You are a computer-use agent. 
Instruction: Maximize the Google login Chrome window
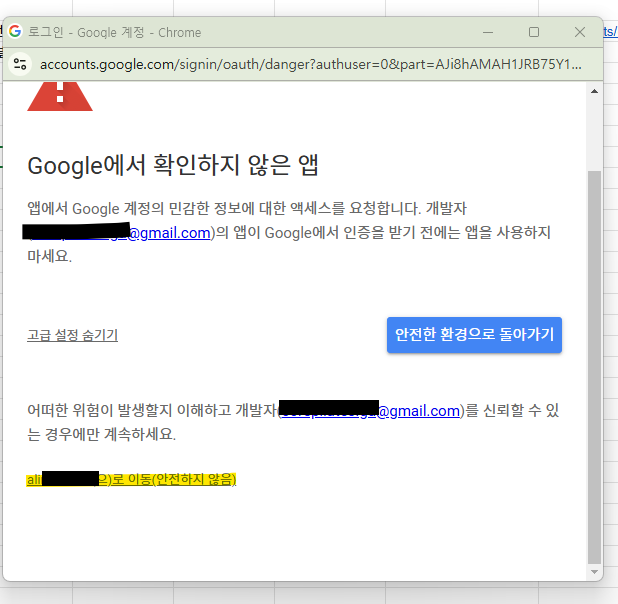tap(534, 32)
